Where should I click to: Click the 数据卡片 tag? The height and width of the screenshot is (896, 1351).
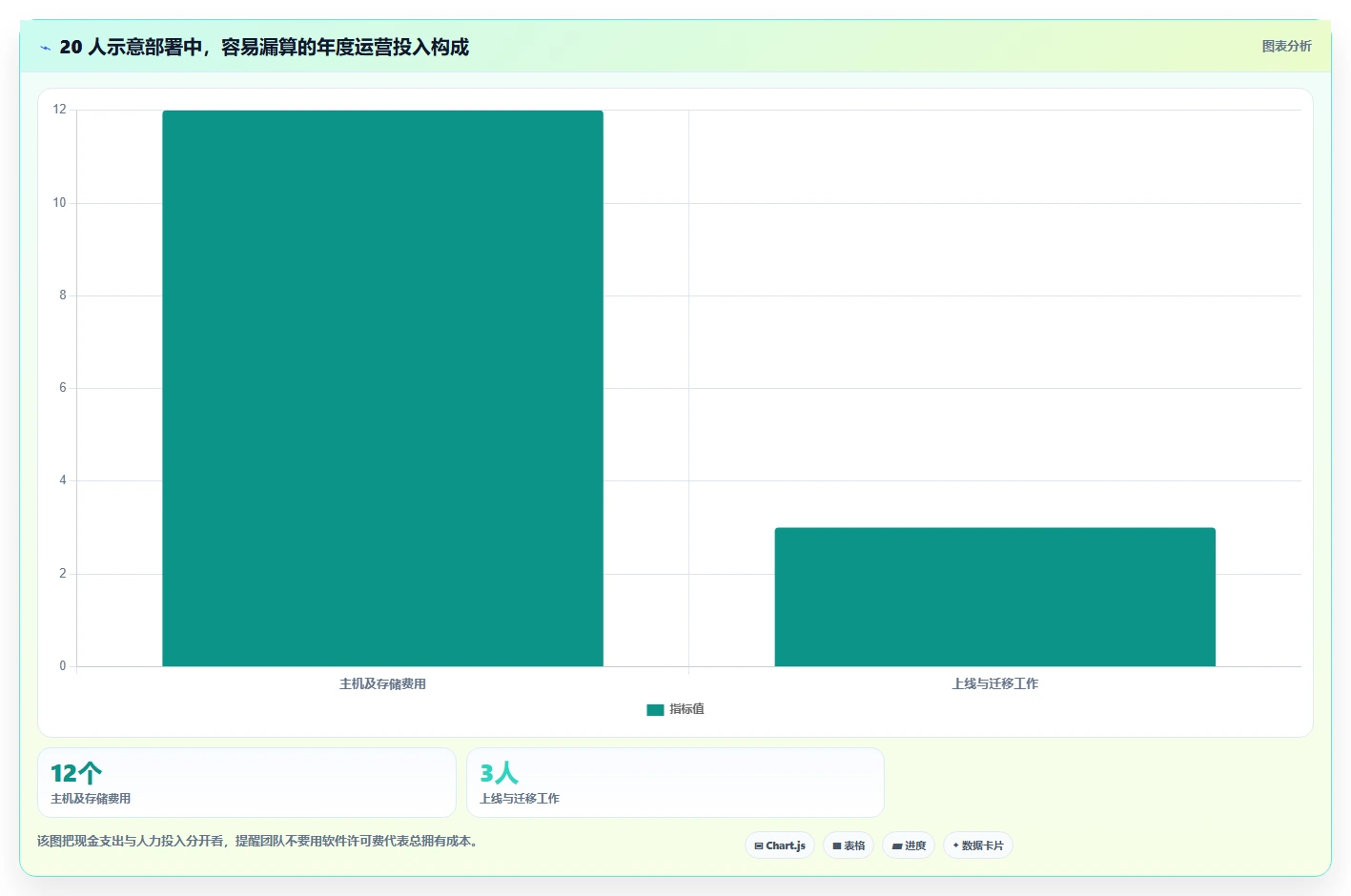(x=978, y=845)
